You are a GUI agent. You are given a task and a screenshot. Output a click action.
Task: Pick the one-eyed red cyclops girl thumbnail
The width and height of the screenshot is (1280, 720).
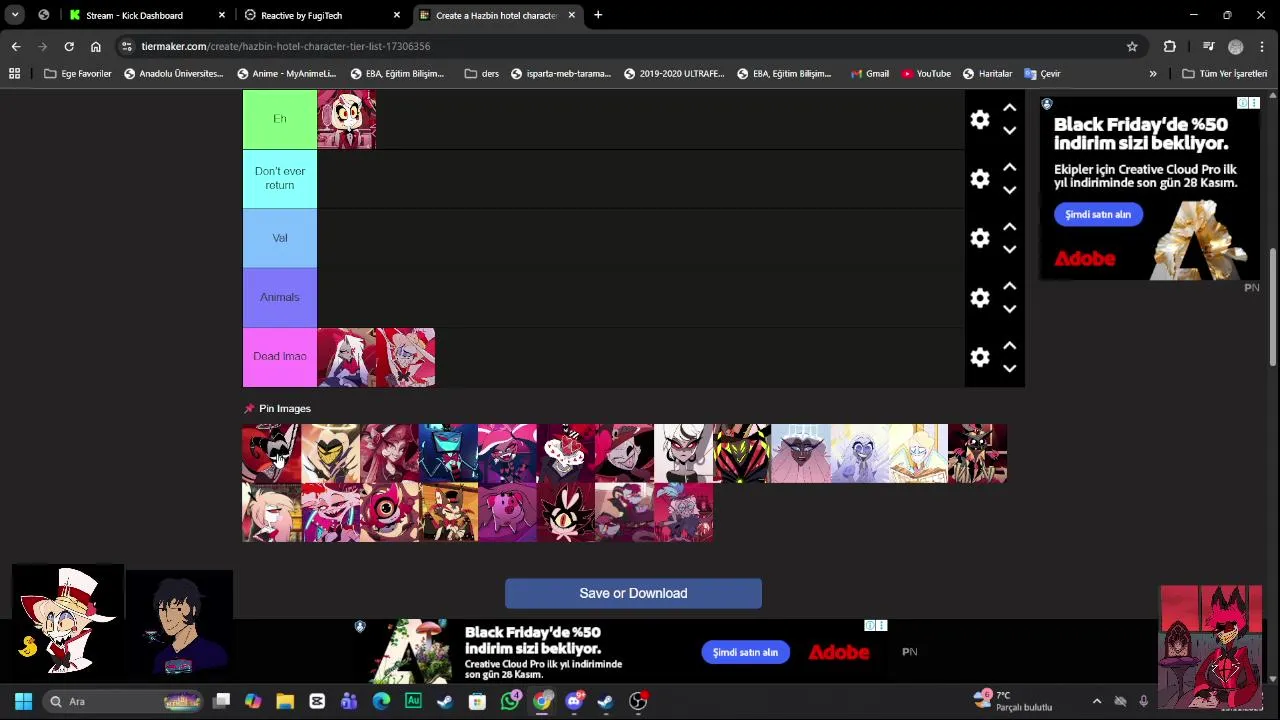point(389,512)
